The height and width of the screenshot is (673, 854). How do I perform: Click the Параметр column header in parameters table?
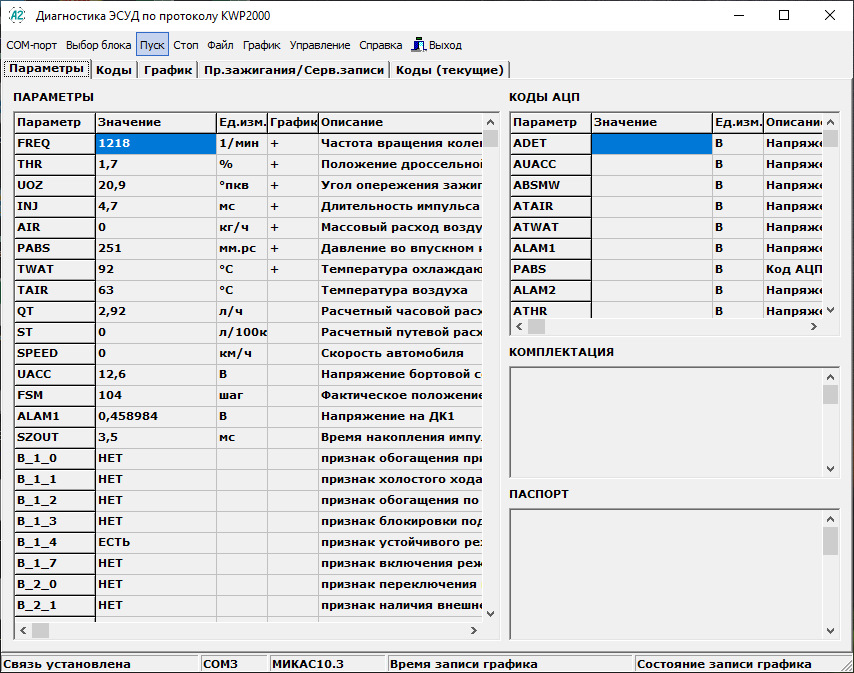54,123
